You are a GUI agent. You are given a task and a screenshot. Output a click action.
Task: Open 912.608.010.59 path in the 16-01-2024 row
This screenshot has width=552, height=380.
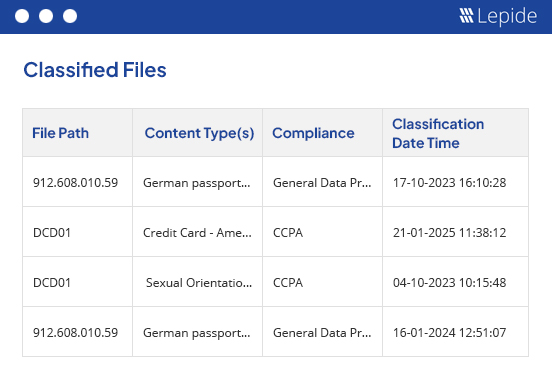(x=75, y=332)
